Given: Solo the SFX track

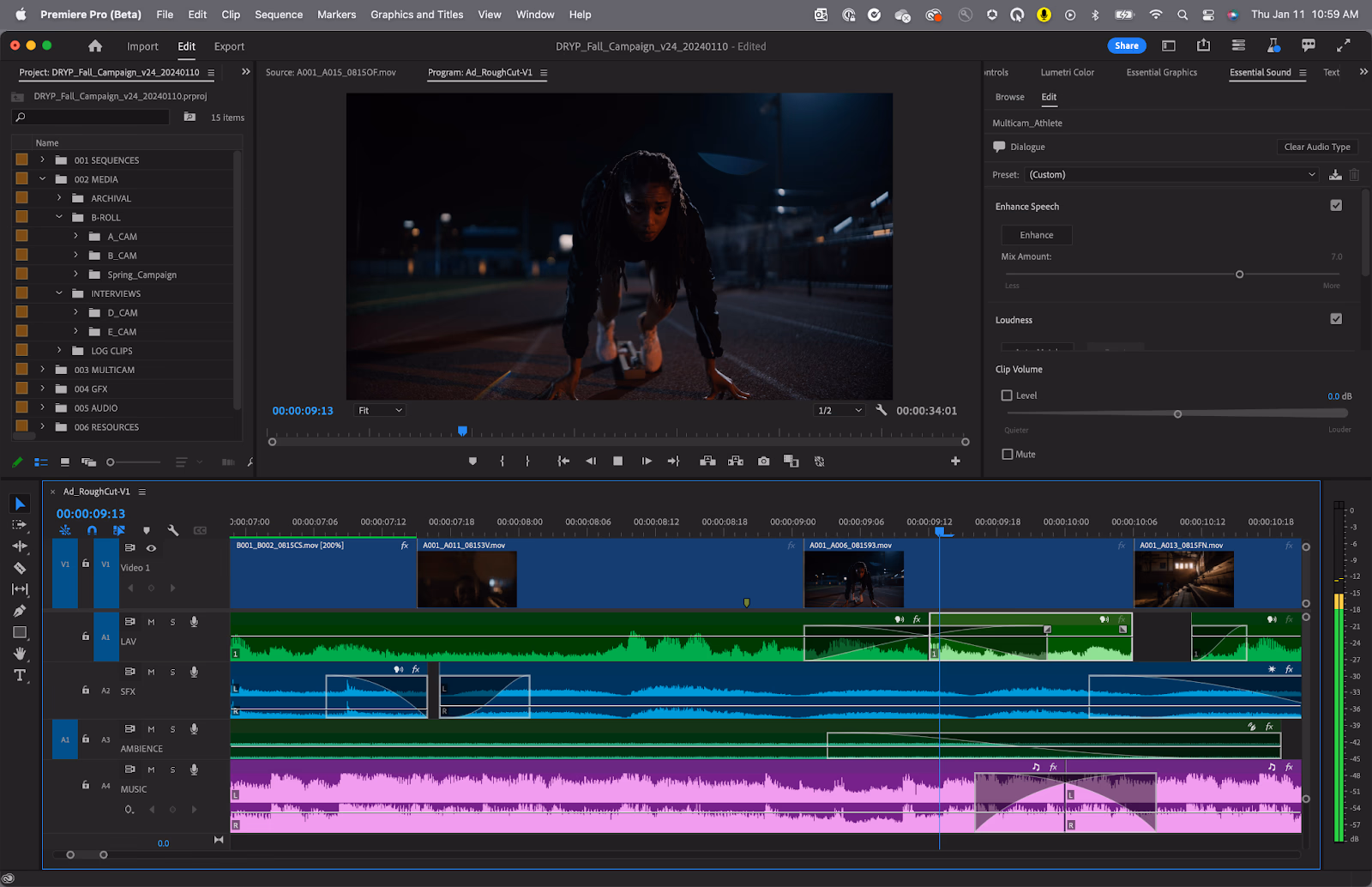Looking at the screenshot, I should [172, 672].
